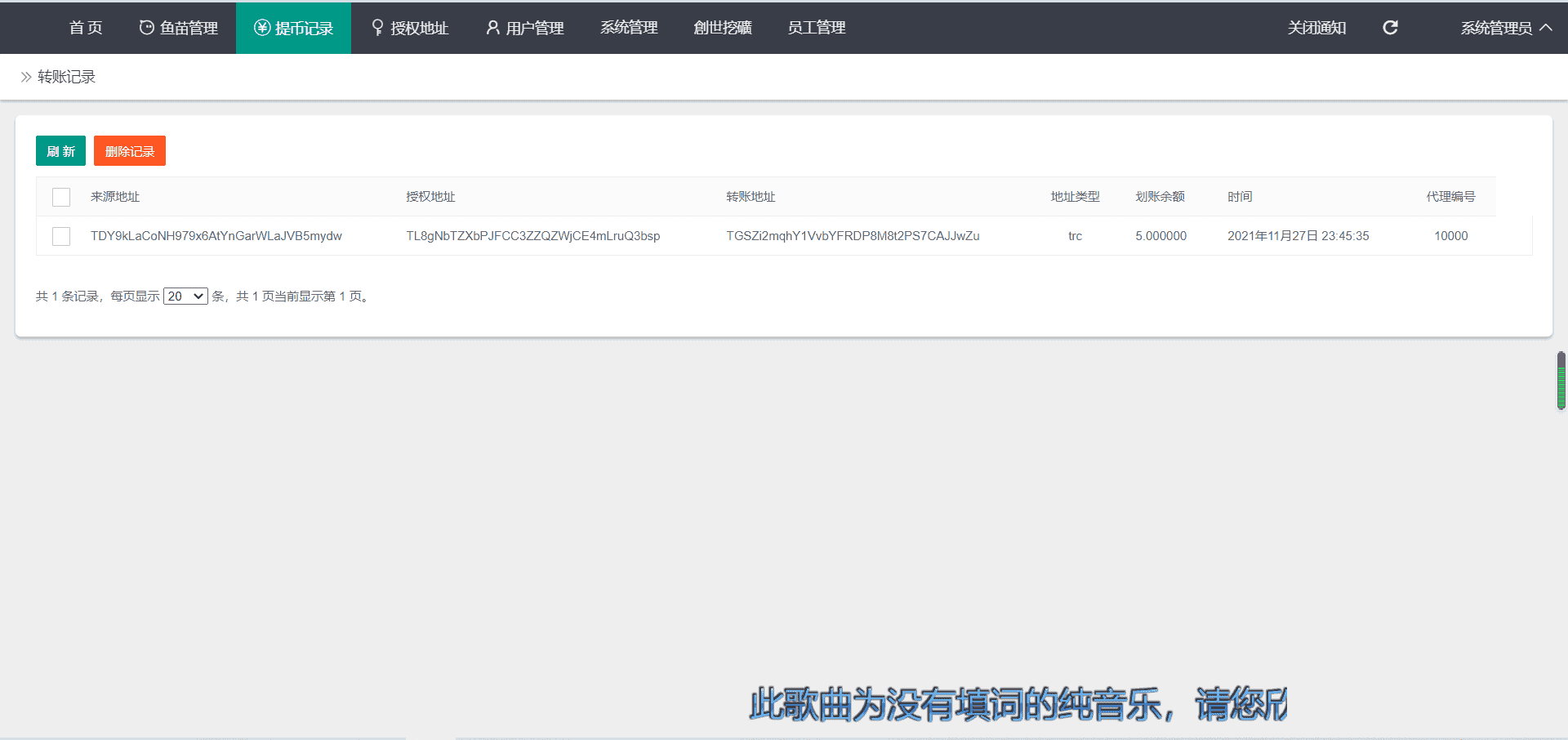Toggle the select-all checkbox in table header
The width and height of the screenshot is (1568, 740).
point(61,197)
